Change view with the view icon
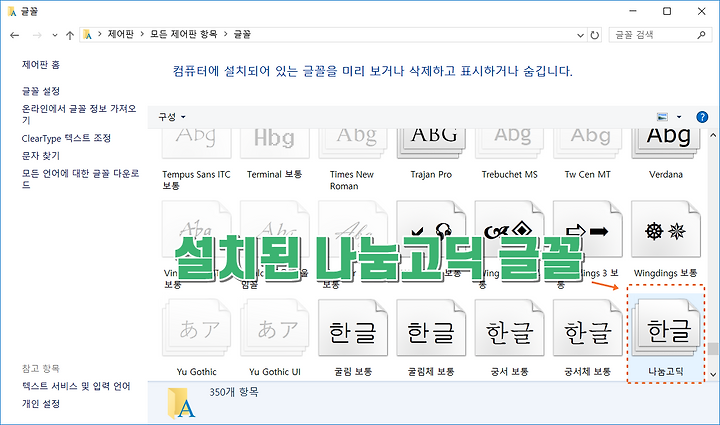Viewport: 720px width, 425px height. tap(662, 117)
